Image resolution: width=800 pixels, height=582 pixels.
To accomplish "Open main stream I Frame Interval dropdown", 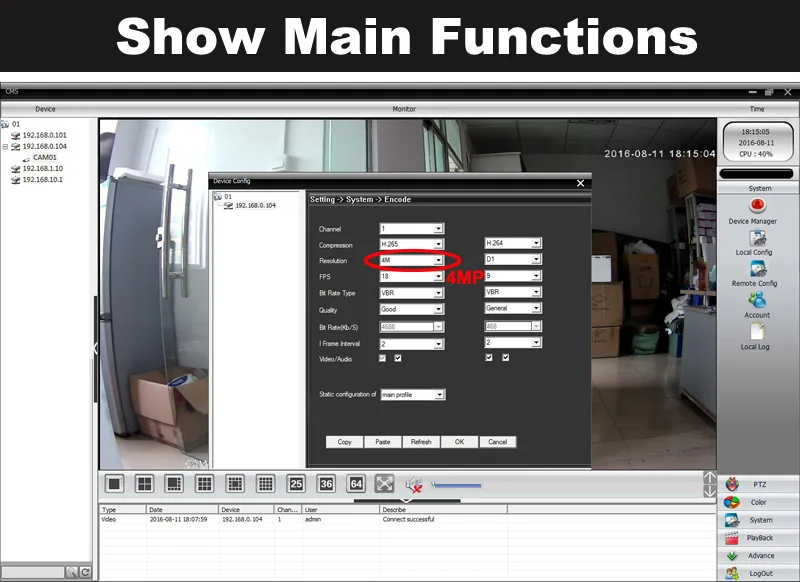I will point(412,344).
